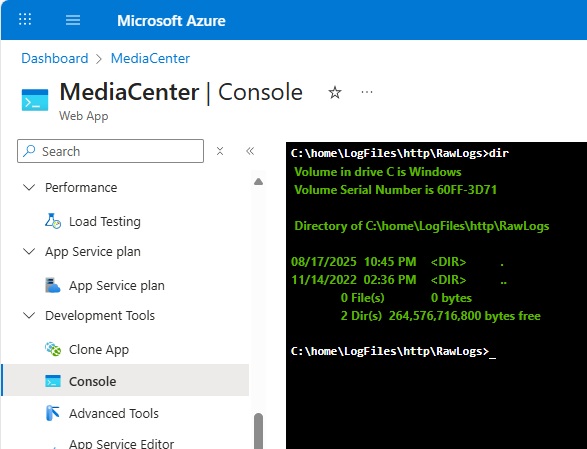Click the App Service plan server icon
Screen dimensions: 587x449
click(x=53, y=285)
